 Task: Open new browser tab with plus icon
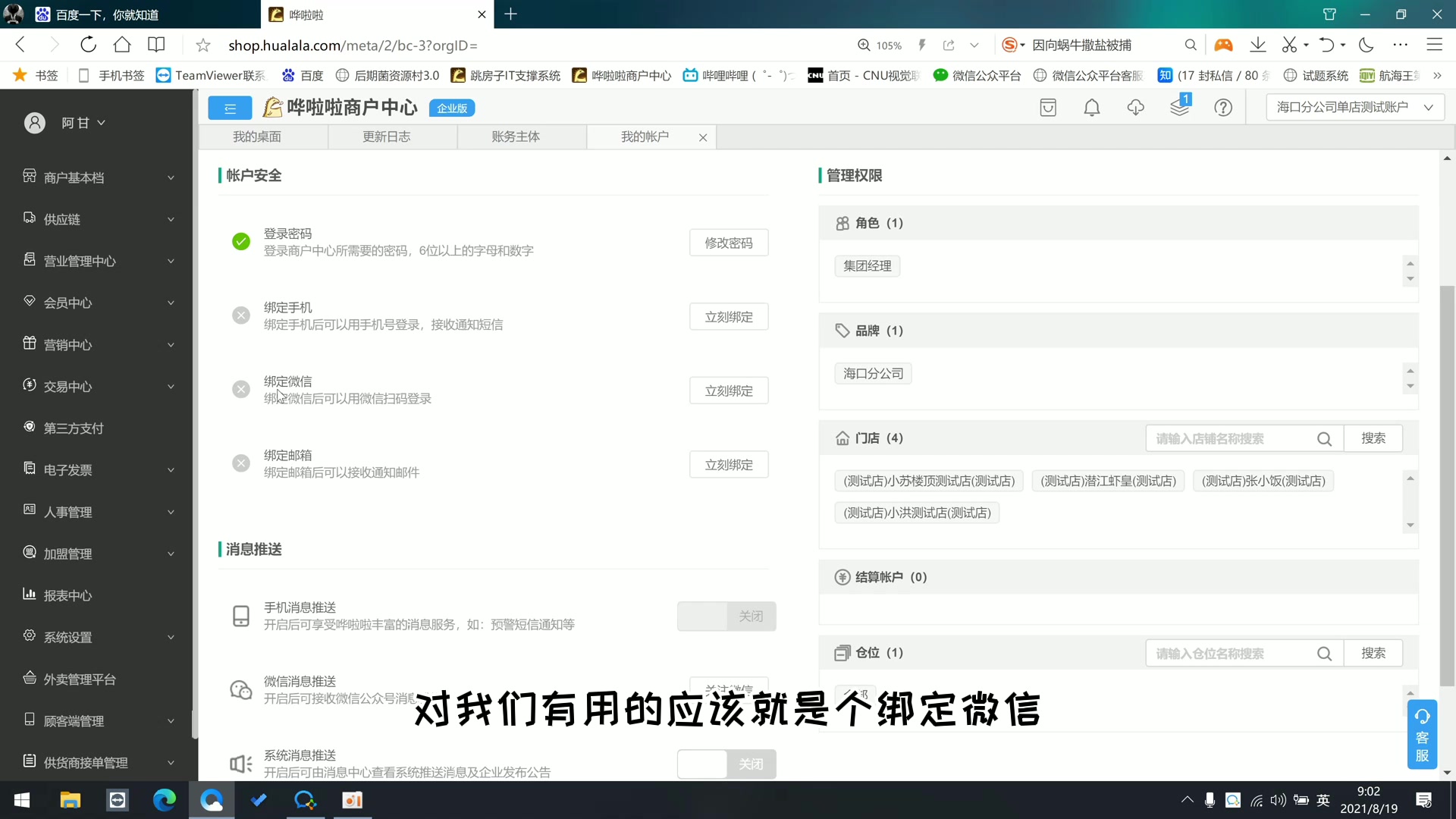(x=511, y=14)
